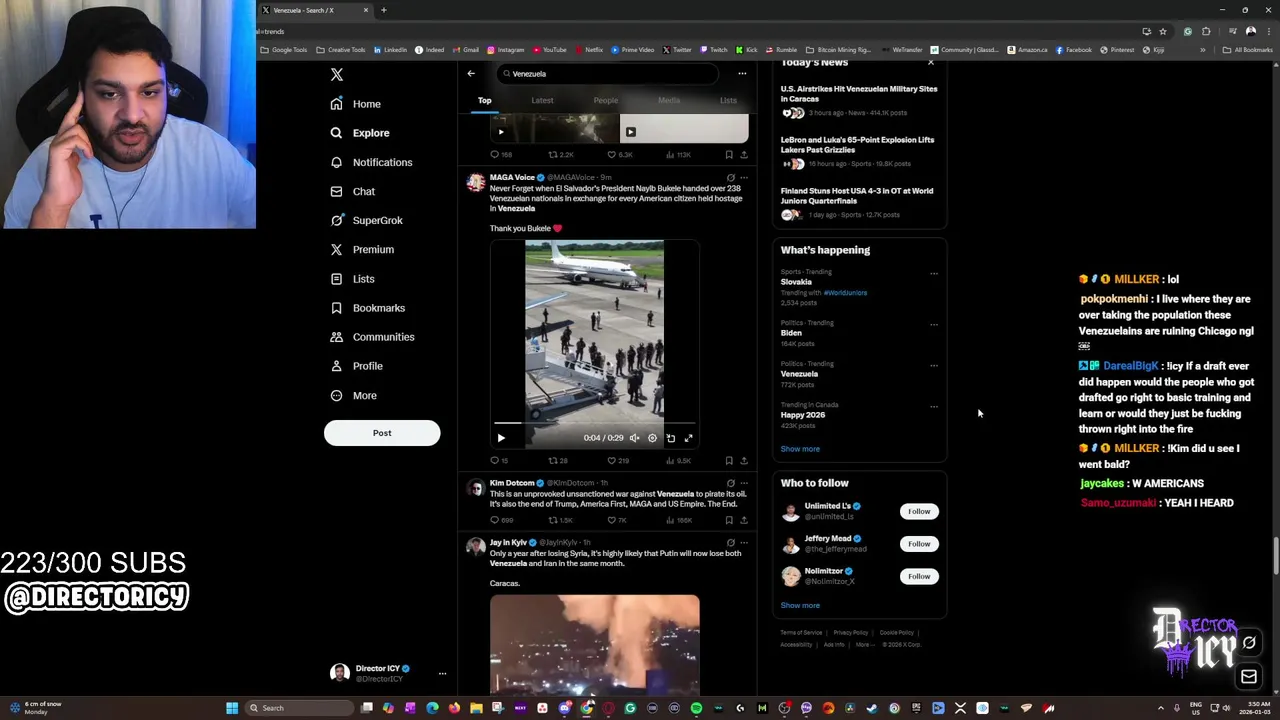Bookmark the Kim Dotcom post
The image size is (1280, 720).
728,520
